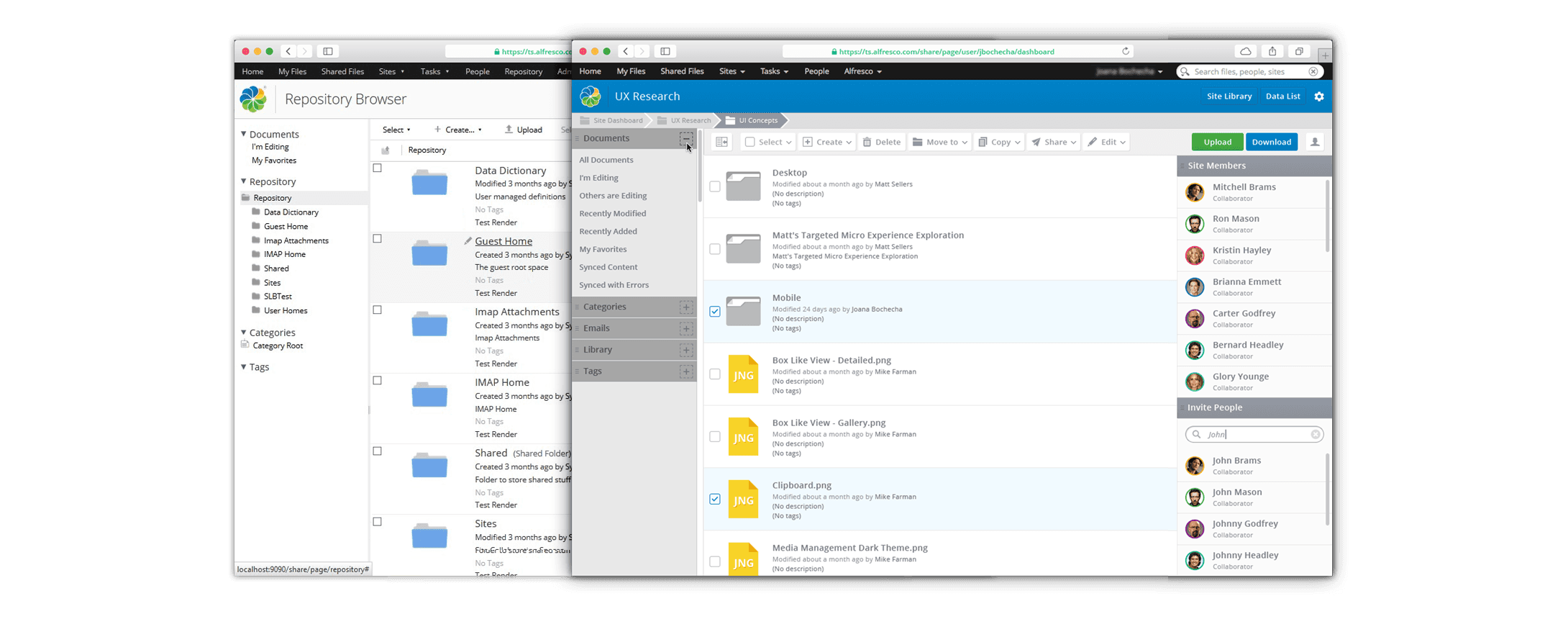
Task: Click the Alfresco logo in UX Research header
Action: [x=591, y=96]
